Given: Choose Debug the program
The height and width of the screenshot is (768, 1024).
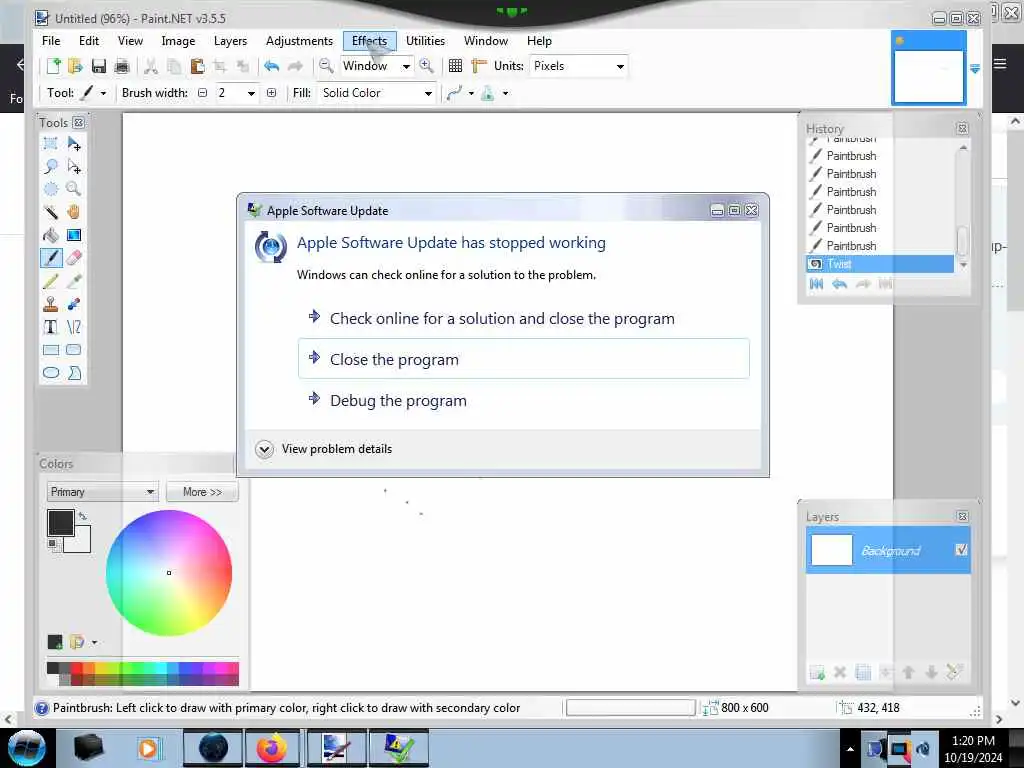Looking at the screenshot, I should (524, 400).
